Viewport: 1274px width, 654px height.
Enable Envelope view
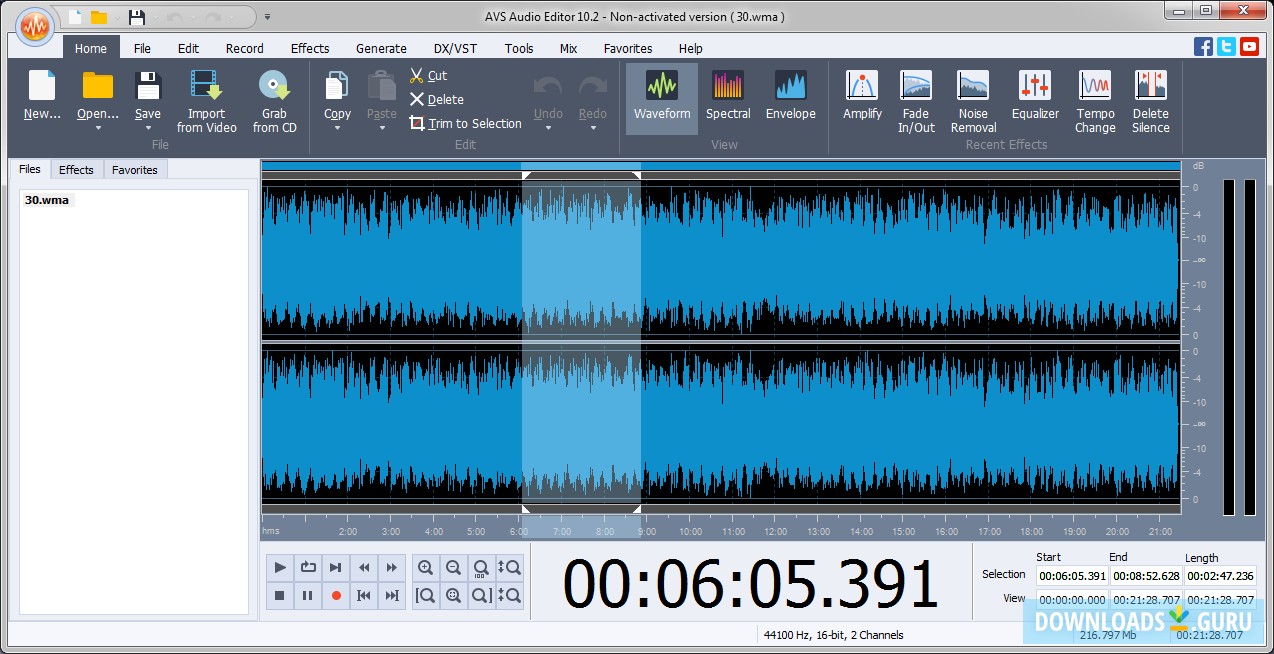point(790,98)
